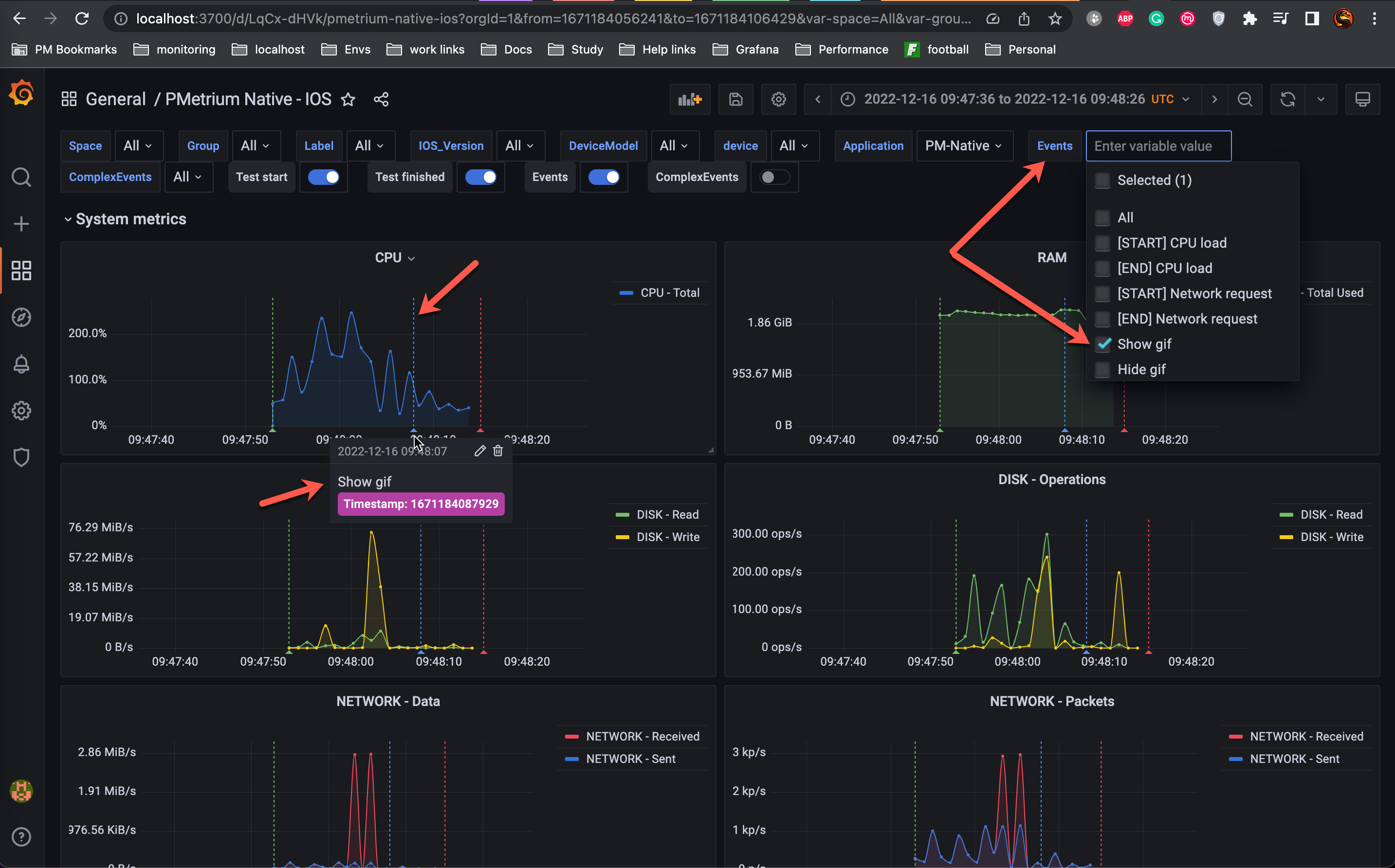Zoom out time range icon
Screen dimensions: 1395x868
click(1245, 99)
